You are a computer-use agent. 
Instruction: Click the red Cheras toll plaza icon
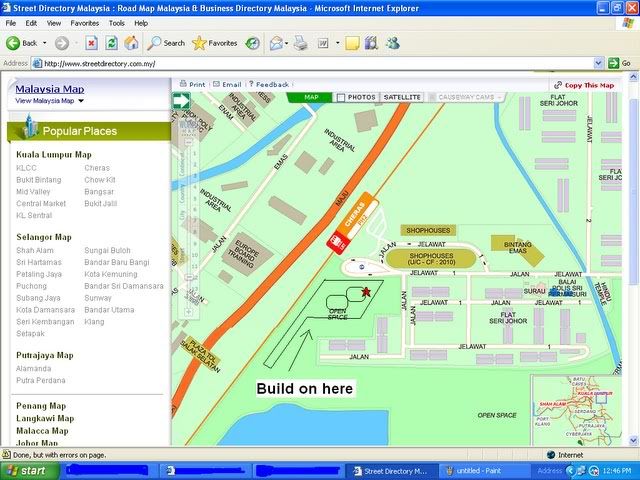click(x=336, y=242)
